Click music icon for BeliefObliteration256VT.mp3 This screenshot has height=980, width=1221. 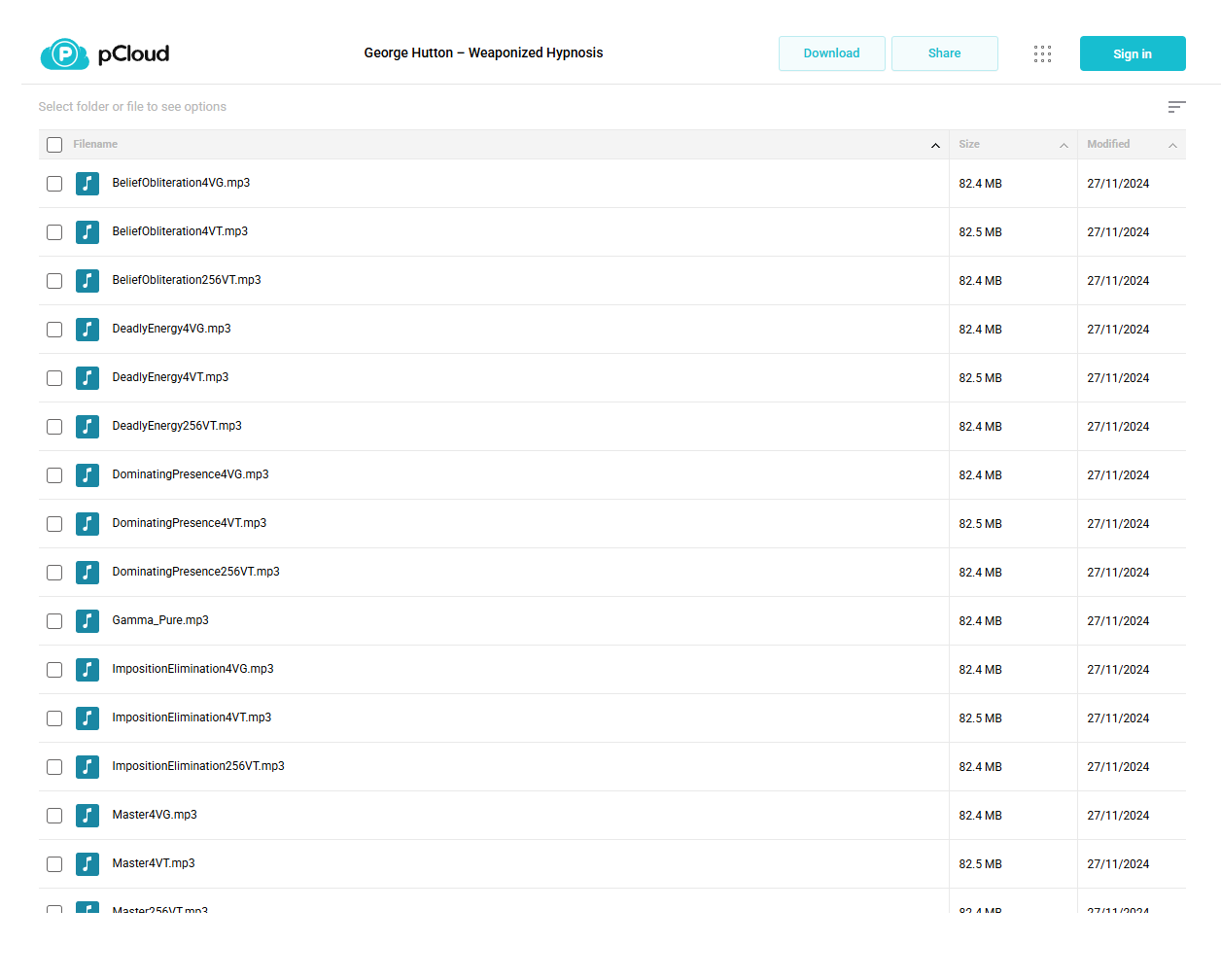coord(87,280)
